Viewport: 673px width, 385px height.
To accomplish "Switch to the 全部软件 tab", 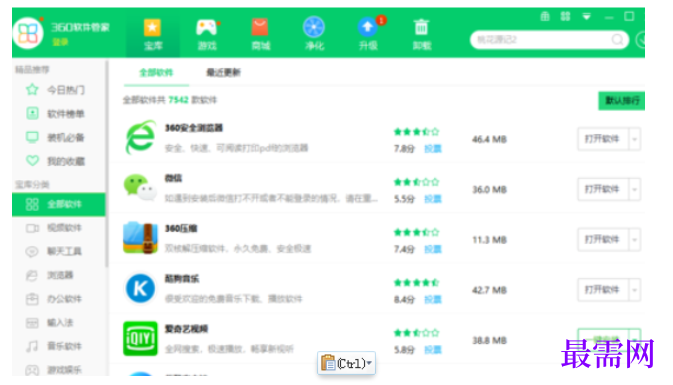I will pyautogui.click(x=156, y=73).
